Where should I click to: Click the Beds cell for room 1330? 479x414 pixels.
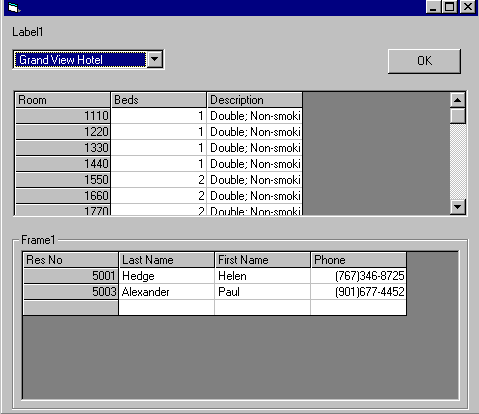(159, 148)
